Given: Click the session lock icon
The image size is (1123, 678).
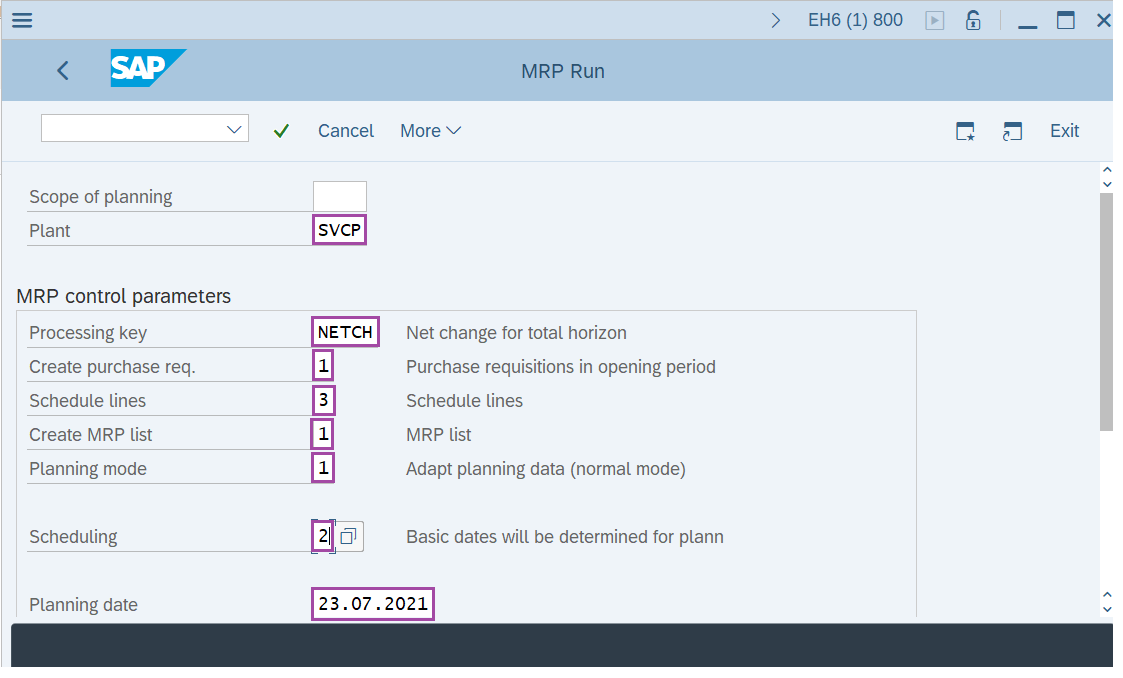Looking at the screenshot, I should click(973, 20).
